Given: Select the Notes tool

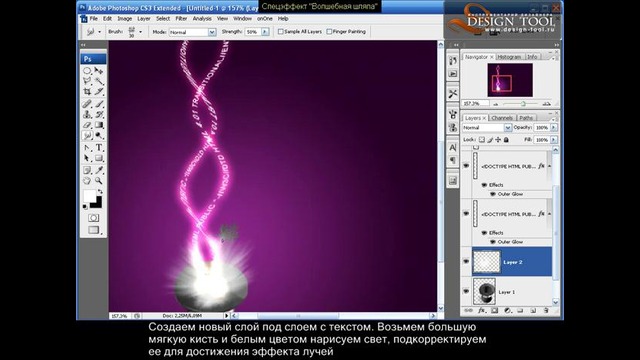Looking at the screenshot, I should coord(87,170).
